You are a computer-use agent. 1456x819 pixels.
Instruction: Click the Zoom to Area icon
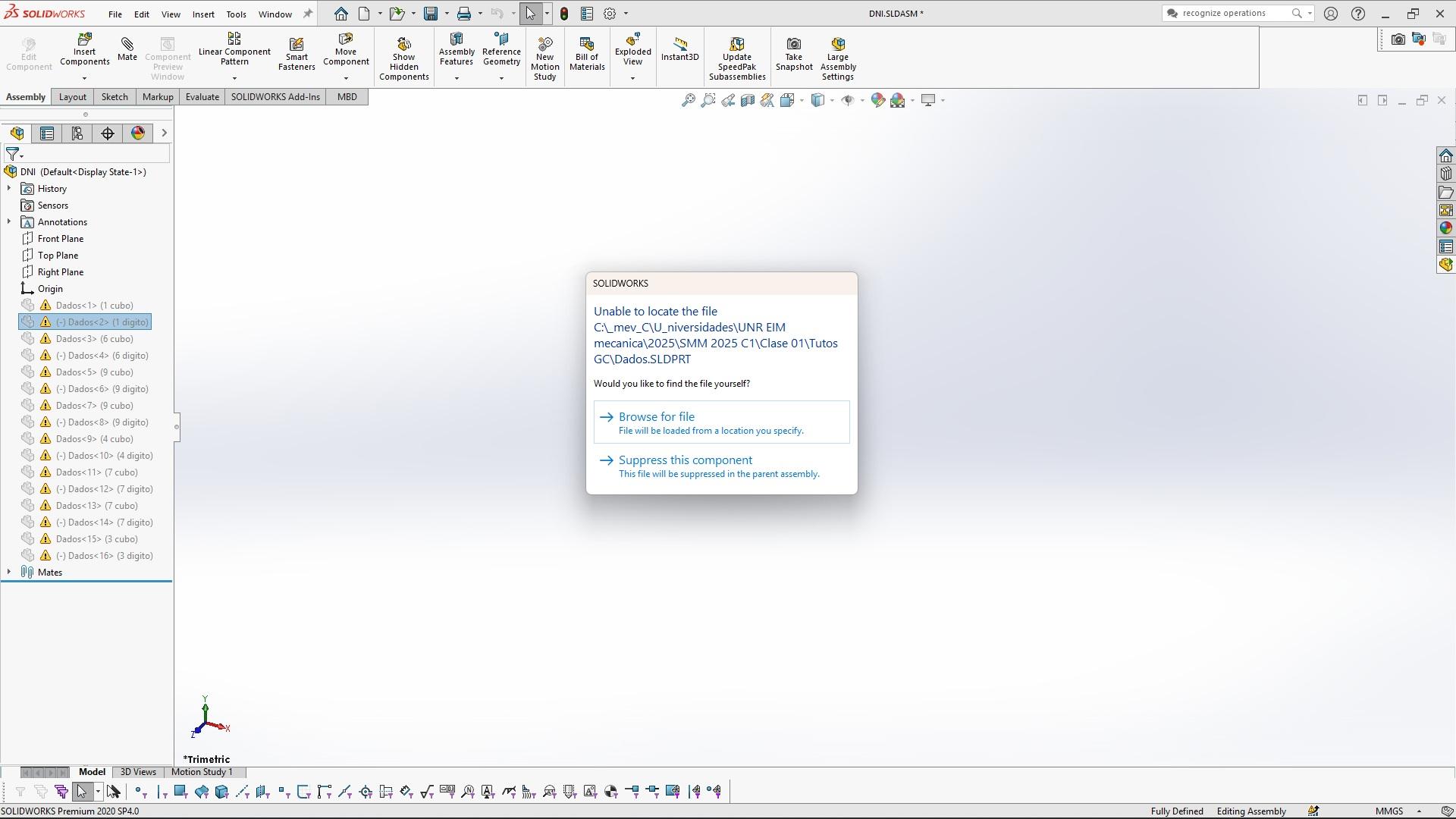click(708, 100)
